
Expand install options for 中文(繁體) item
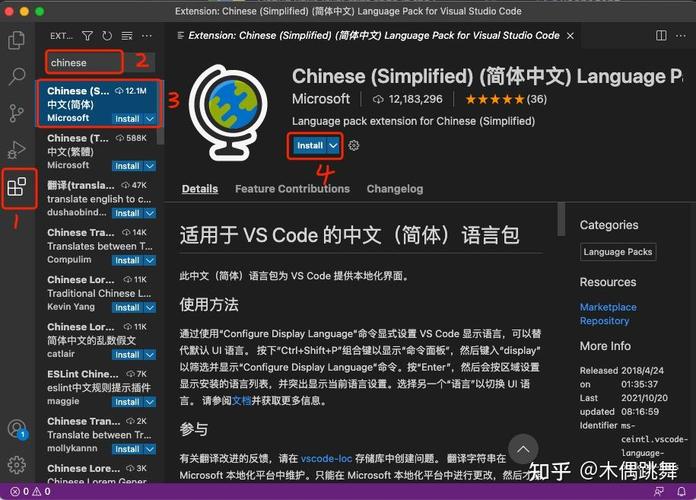(150, 166)
